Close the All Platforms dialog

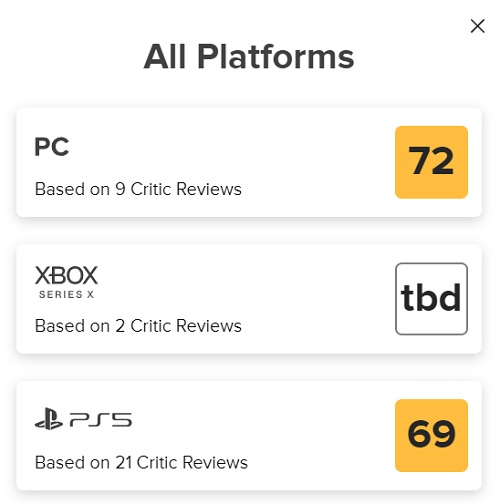pos(477,26)
